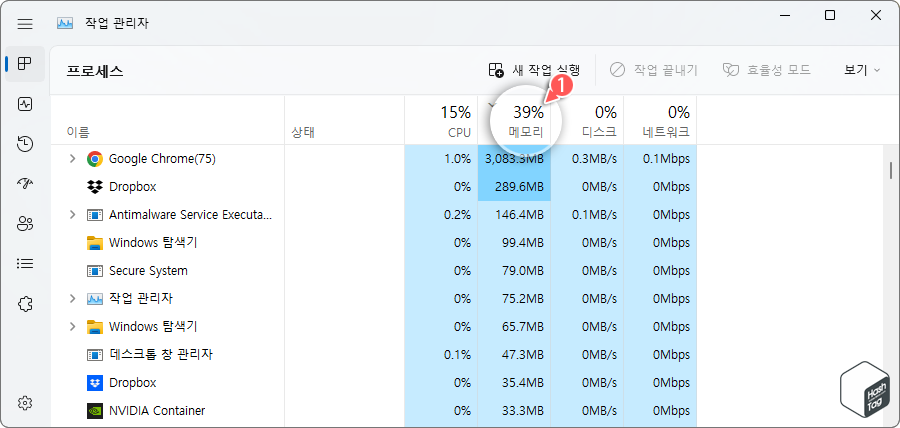Expand the Google Chrome(75) group
This screenshot has height=428, width=900.
(x=72, y=159)
